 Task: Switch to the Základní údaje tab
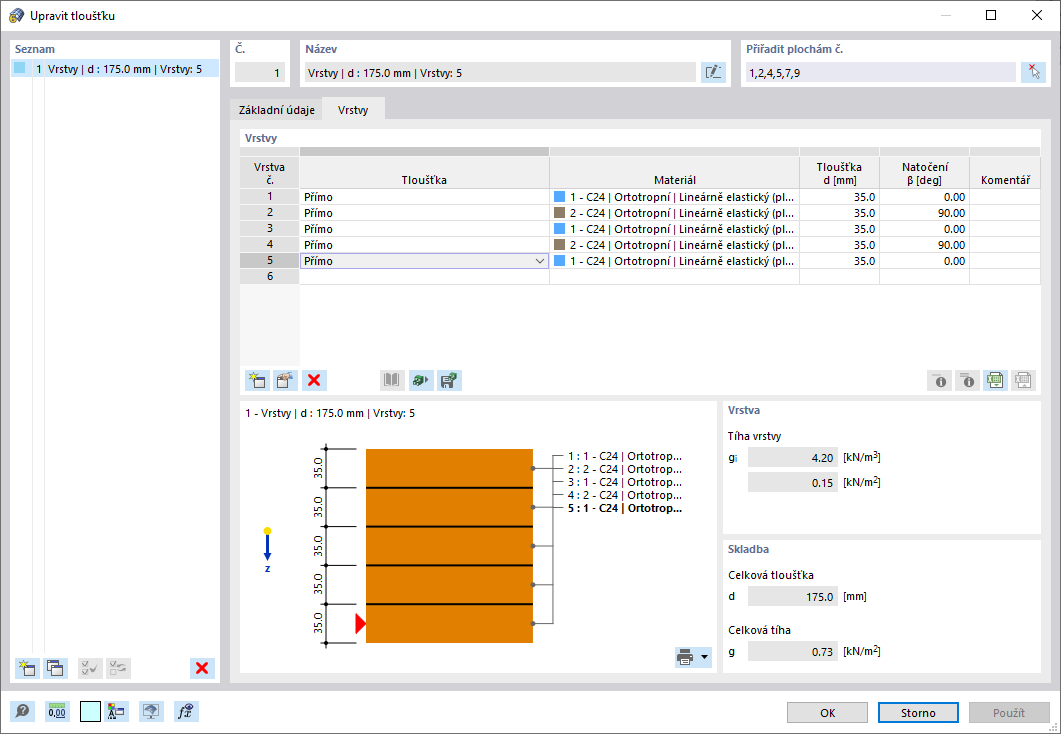point(277,110)
